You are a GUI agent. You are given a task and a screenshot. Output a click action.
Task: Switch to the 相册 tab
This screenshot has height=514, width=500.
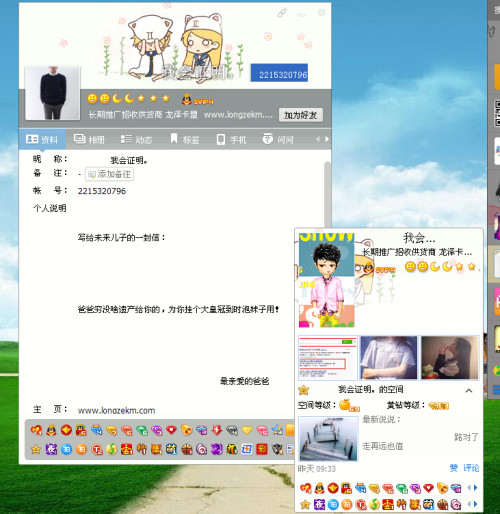89,139
